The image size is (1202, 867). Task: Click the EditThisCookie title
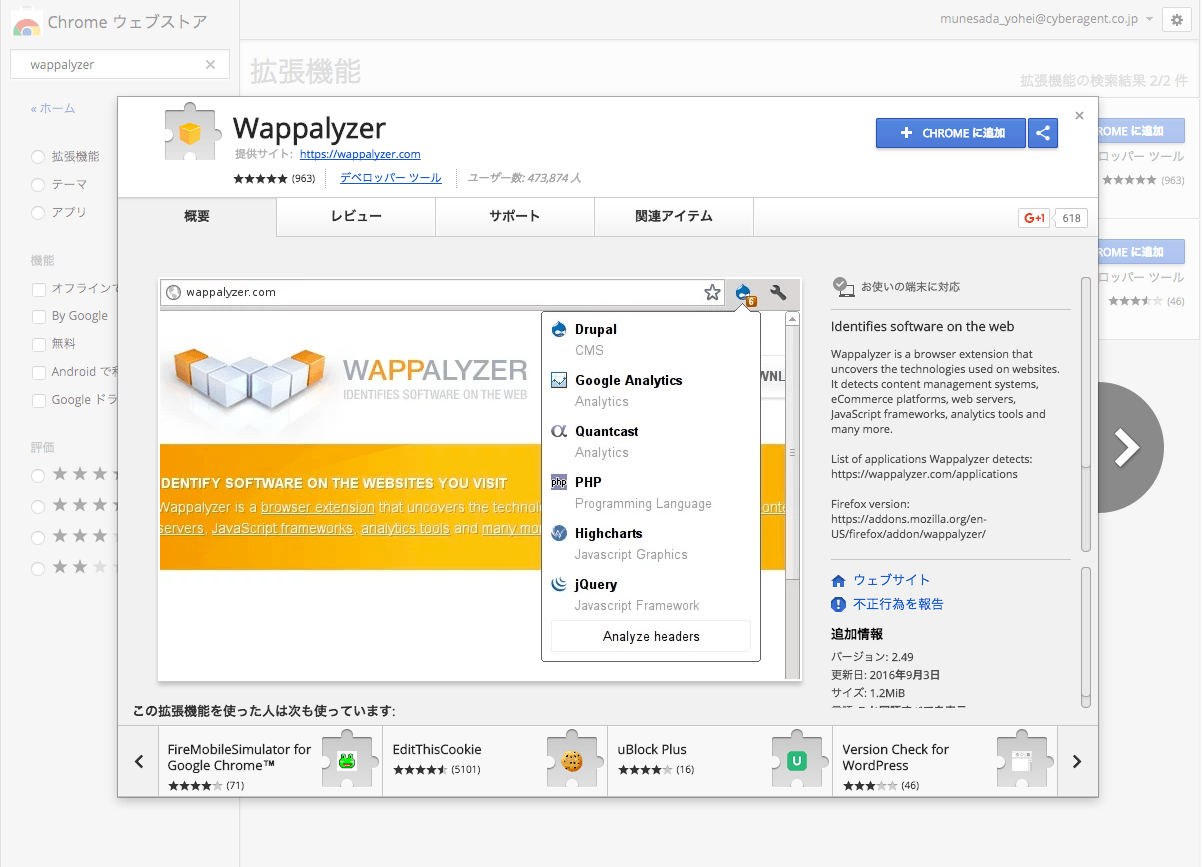437,749
